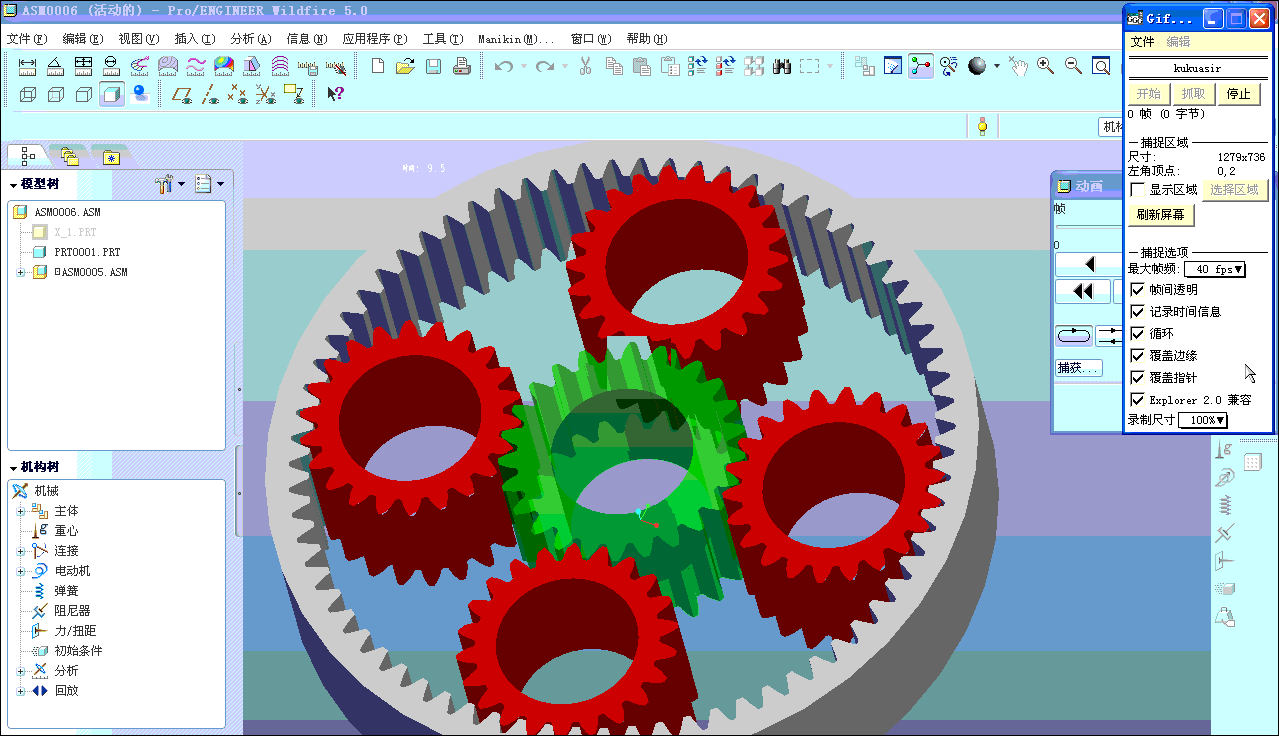Image resolution: width=1279 pixels, height=736 pixels.
Task: Click the 刷新屏幕 button
Action: (1161, 215)
